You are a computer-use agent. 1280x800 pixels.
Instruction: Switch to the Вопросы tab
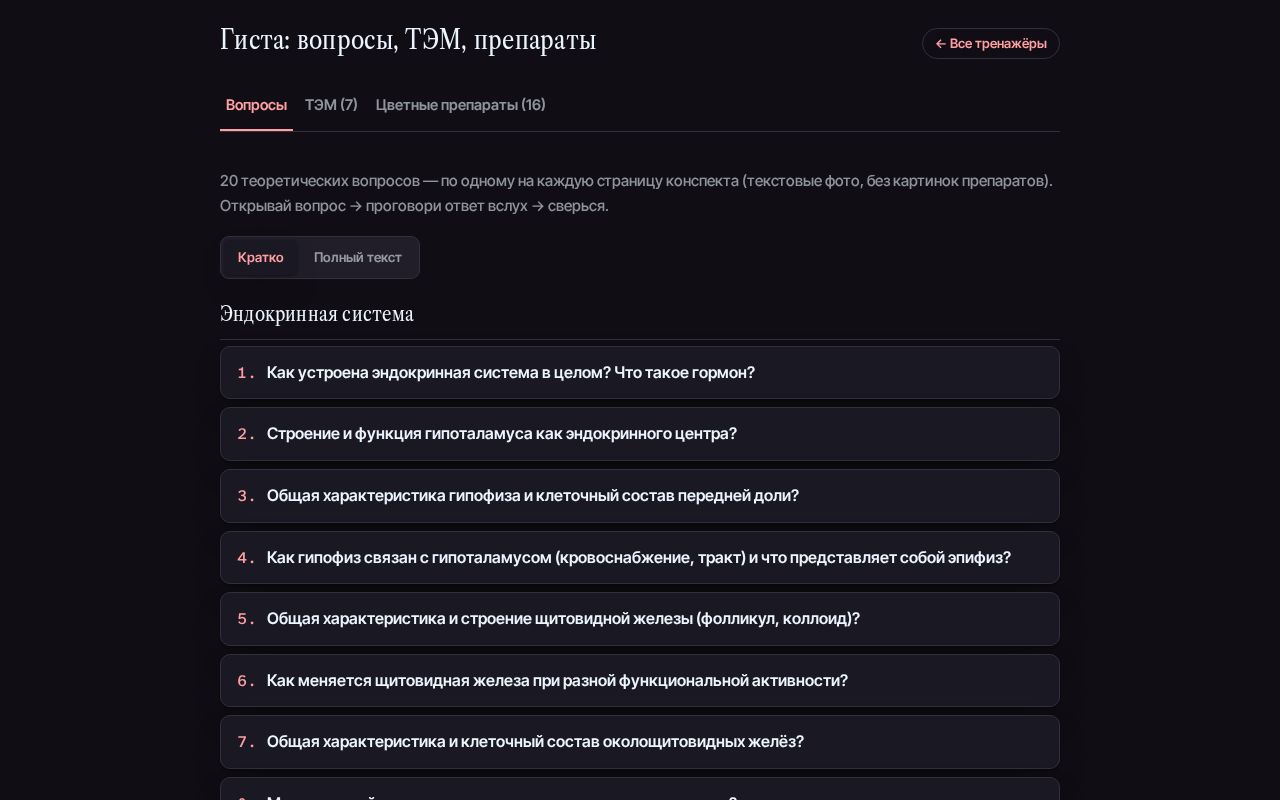[x=256, y=105]
